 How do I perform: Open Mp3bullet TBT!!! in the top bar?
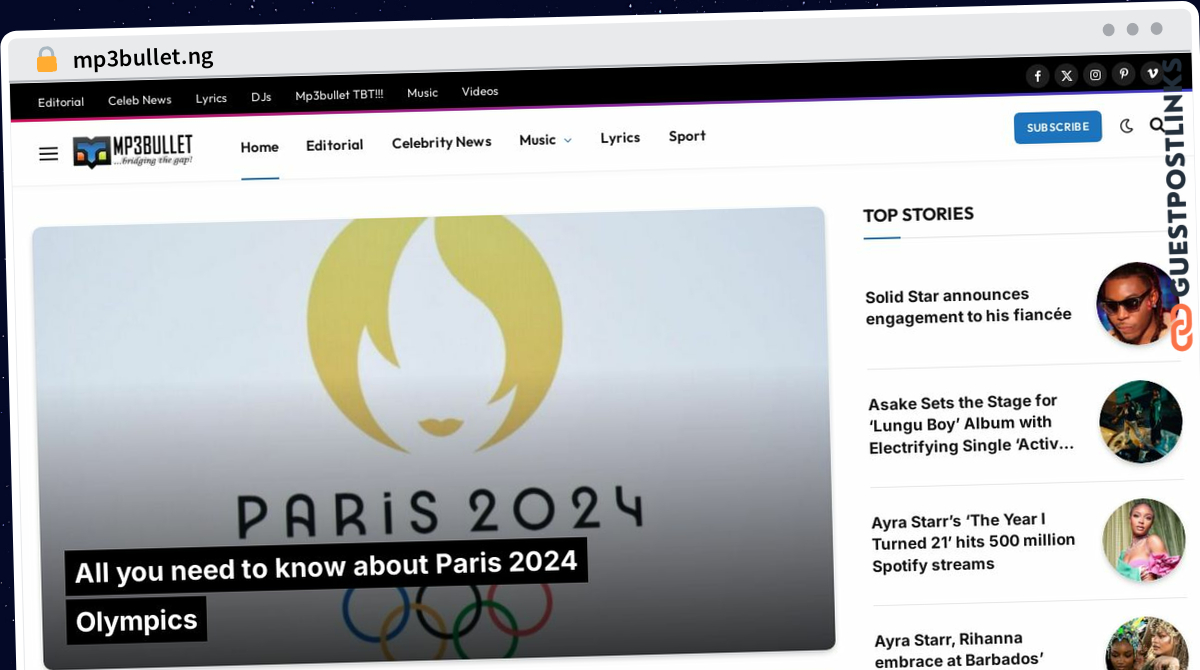339,95
